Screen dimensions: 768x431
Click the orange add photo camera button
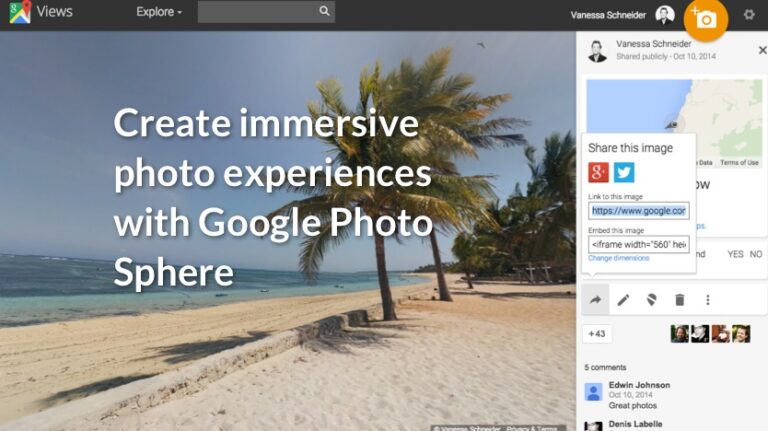click(x=706, y=19)
